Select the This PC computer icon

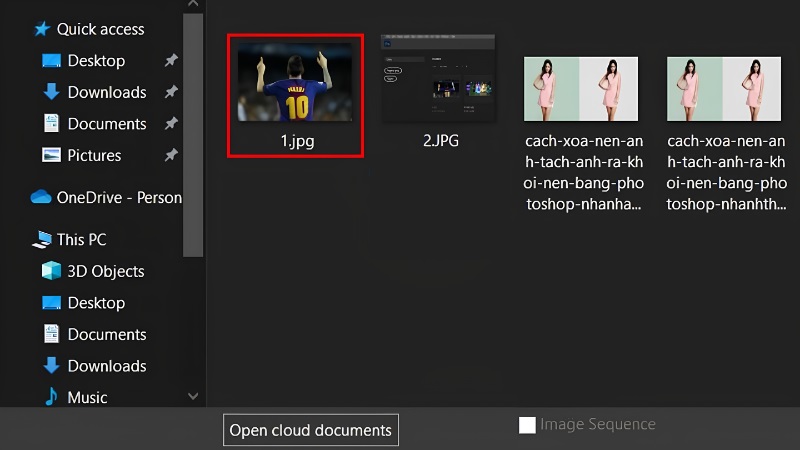(x=42, y=239)
